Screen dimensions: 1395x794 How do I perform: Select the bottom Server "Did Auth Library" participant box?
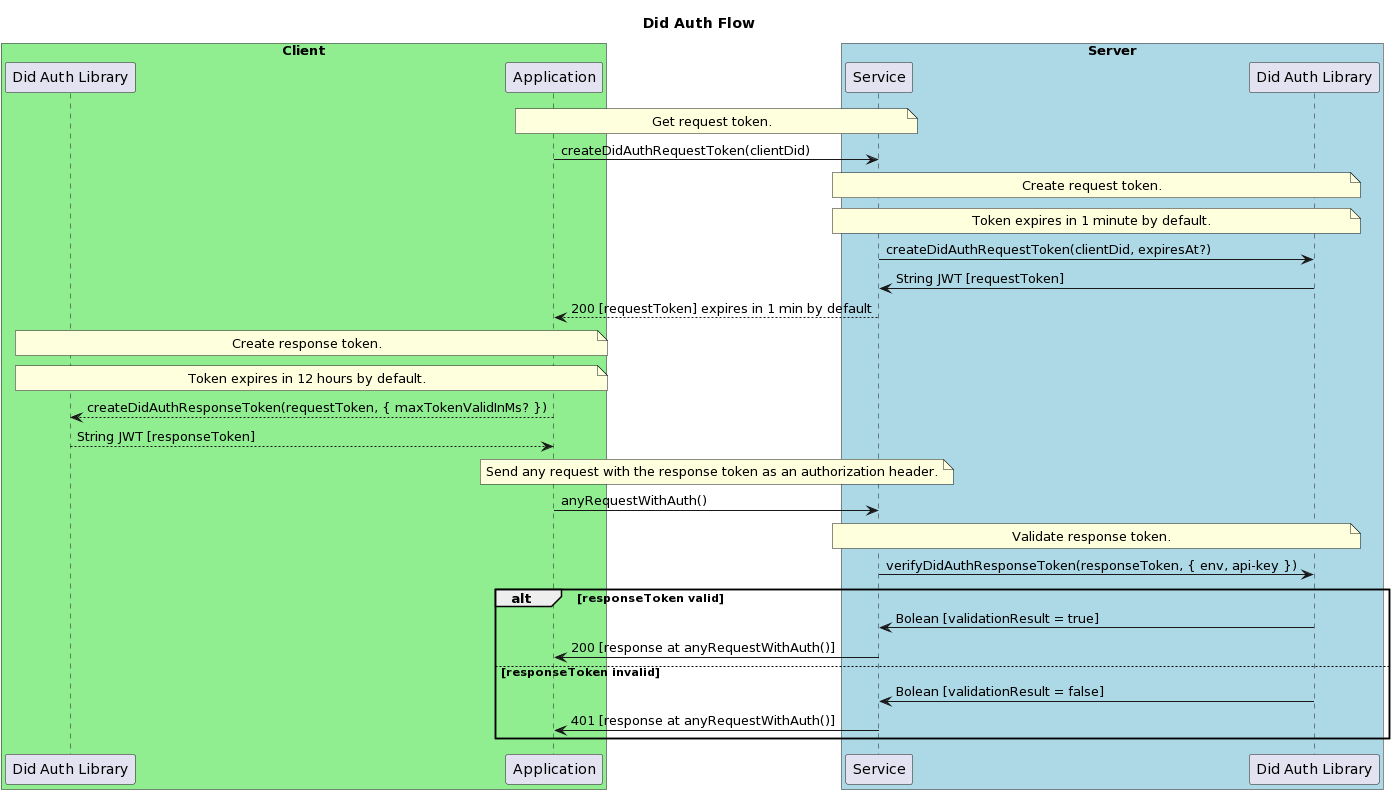point(1314,769)
